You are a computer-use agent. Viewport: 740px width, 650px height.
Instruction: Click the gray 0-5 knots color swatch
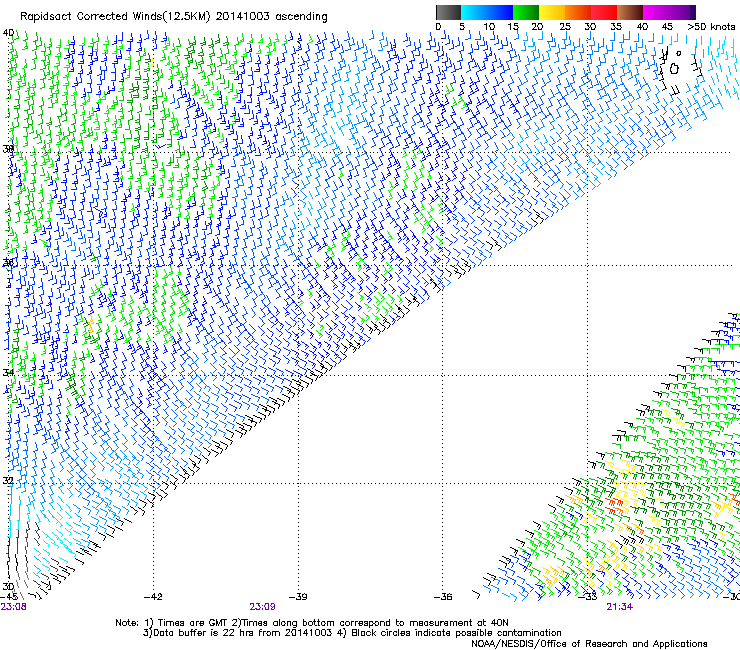pyautogui.click(x=448, y=12)
